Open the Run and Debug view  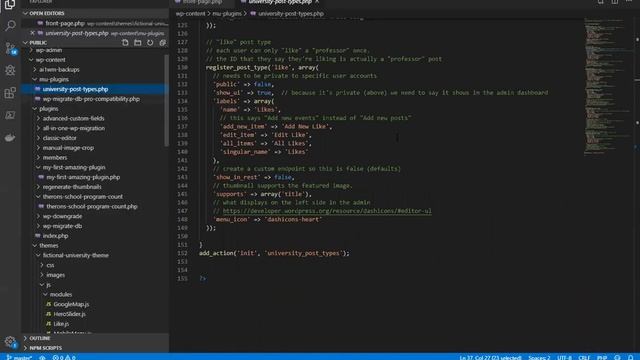pos(10,71)
